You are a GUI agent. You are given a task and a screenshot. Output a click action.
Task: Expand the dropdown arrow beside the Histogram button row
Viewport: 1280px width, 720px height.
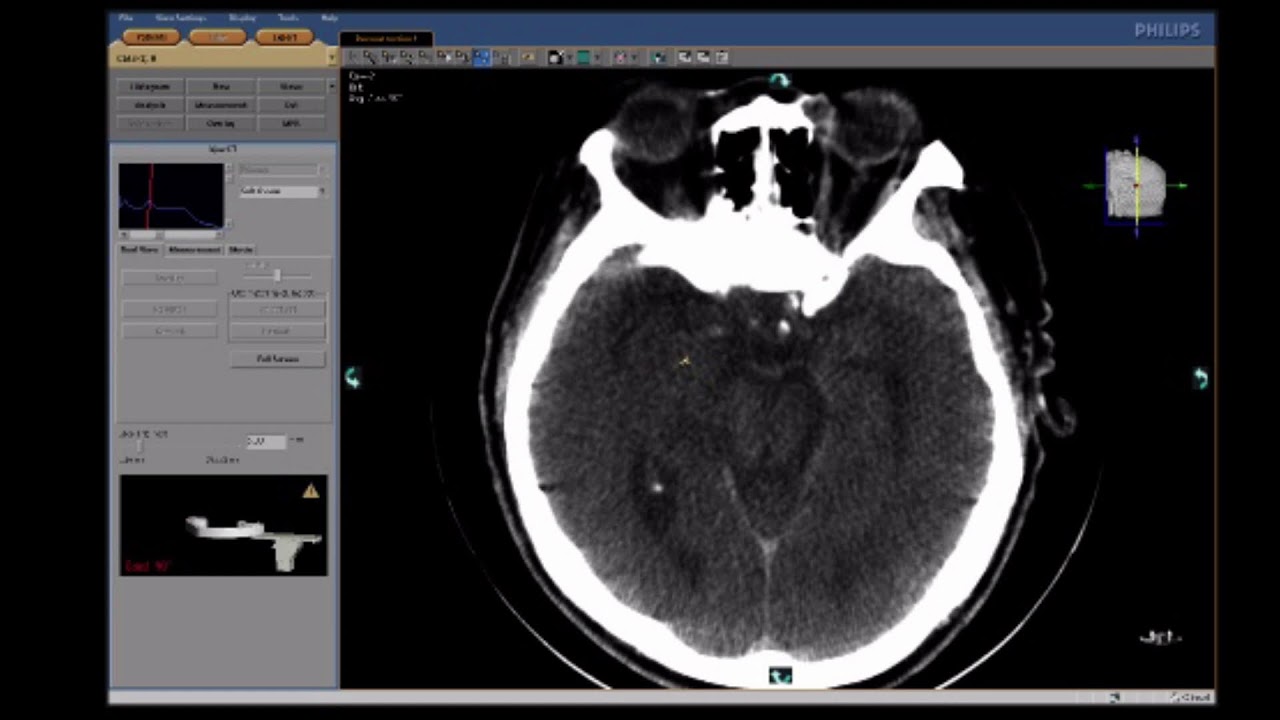(332, 87)
